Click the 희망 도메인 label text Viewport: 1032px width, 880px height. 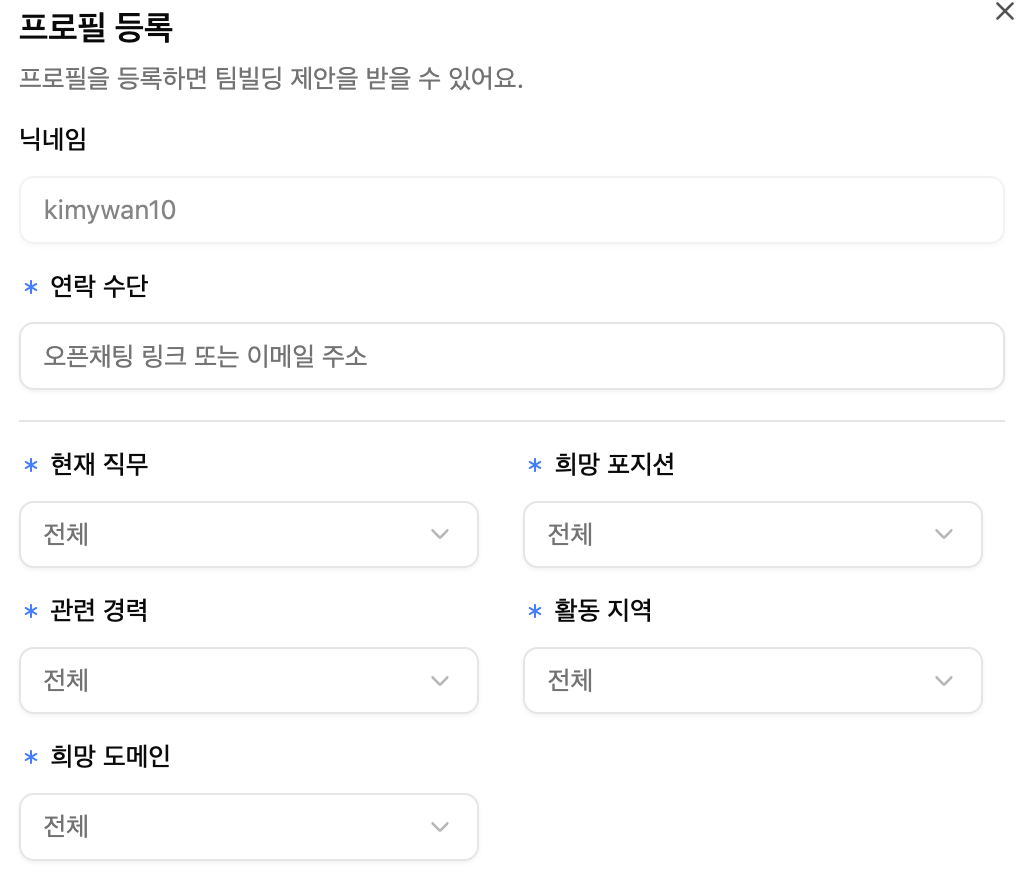(110, 756)
